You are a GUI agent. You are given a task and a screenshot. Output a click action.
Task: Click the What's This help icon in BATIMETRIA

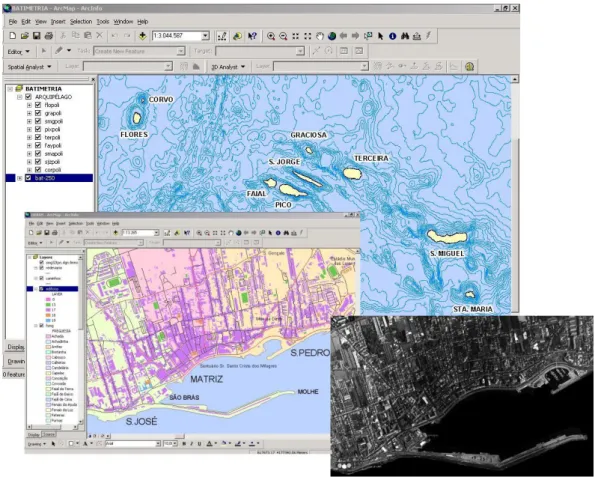pos(252,36)
